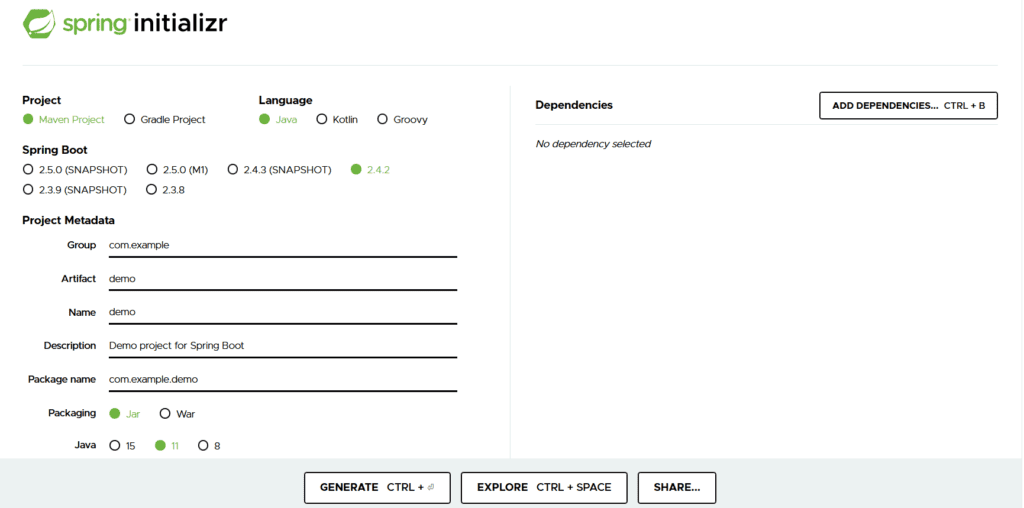
Task: Click the Package name label
Action: pos(62,379)
